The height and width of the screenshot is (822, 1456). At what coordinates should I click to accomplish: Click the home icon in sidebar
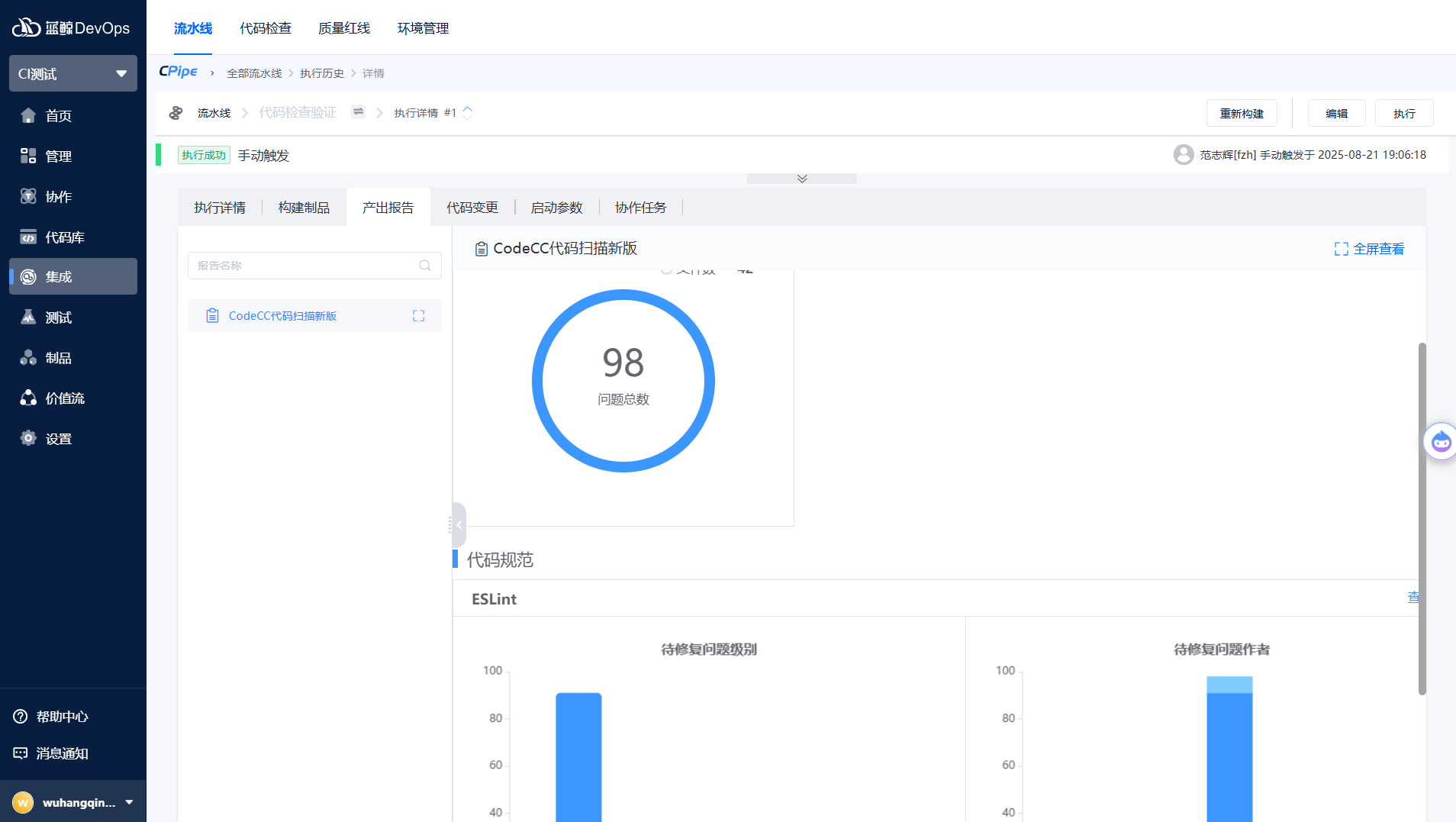(28, 115)
